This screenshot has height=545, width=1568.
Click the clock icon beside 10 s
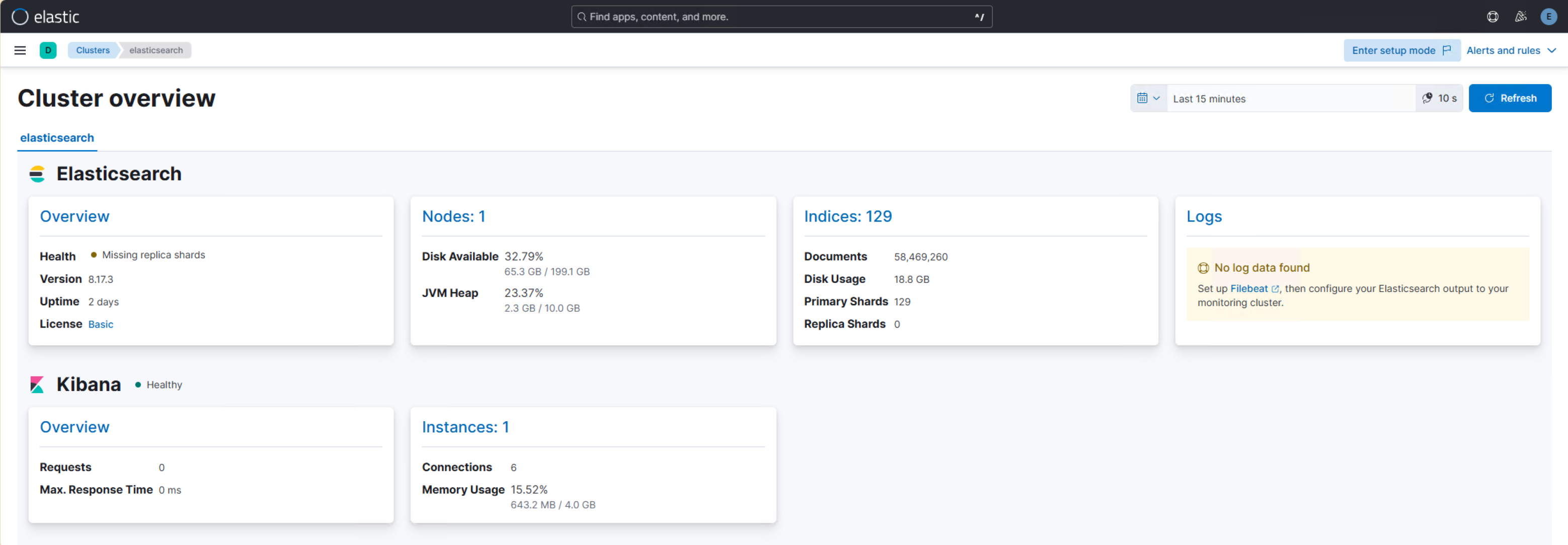click(x=1428, y=98)
